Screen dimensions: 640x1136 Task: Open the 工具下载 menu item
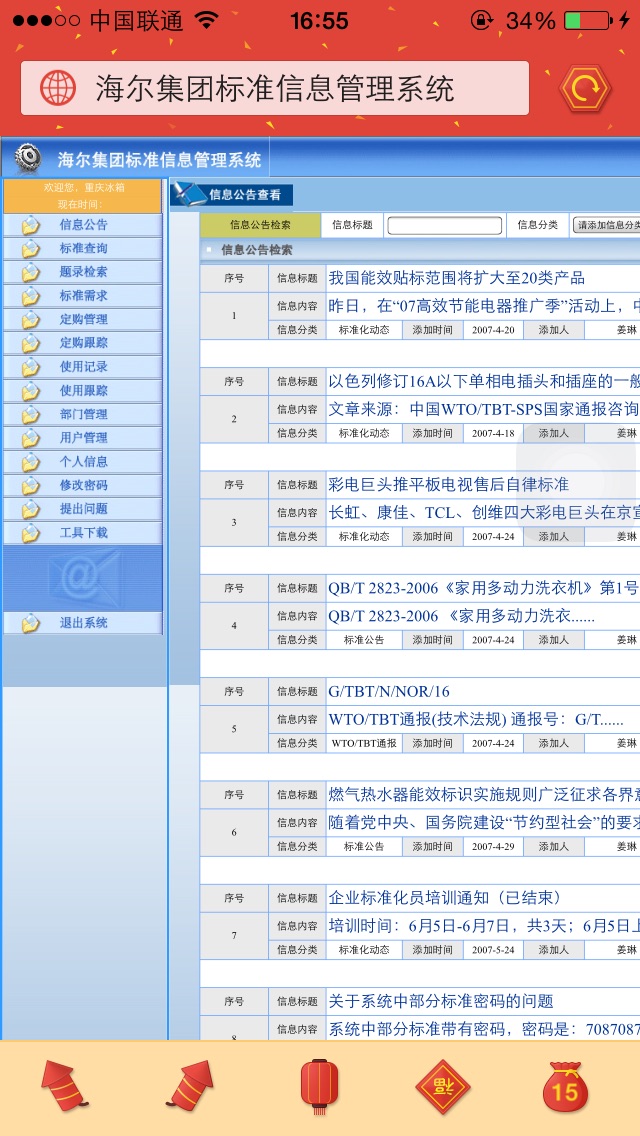pyautogui.click(x=83, y=532)
